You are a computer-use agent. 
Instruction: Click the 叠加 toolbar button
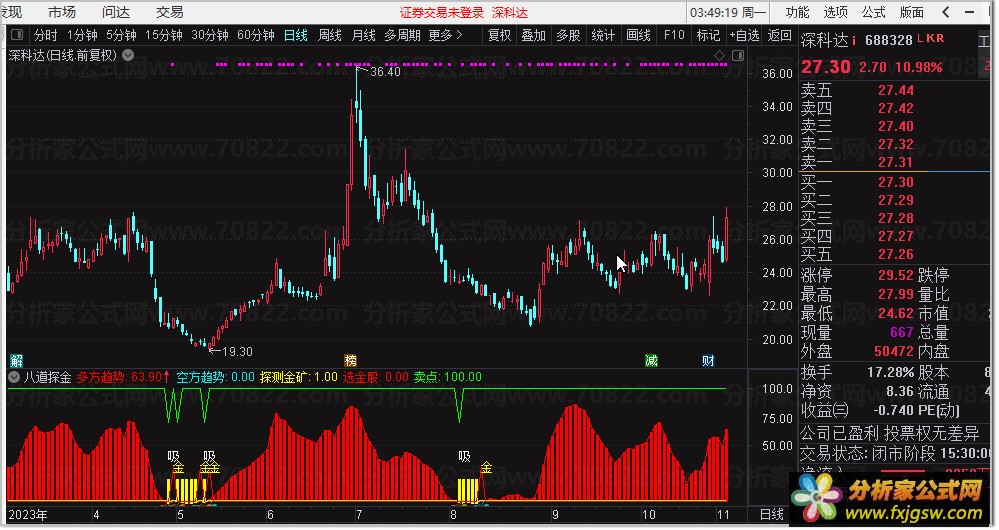click(x=533, y=35)
